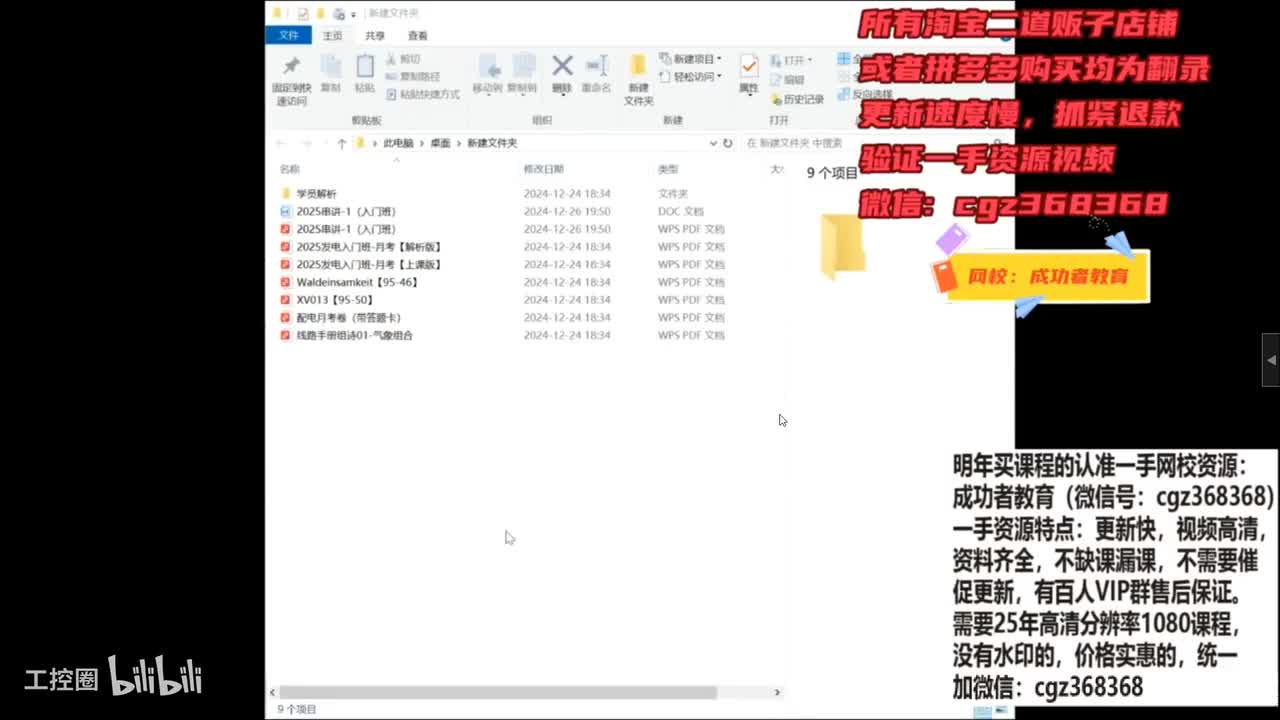This screenshot has width=1280, height=720.
Task: Open 属性 (properties) in ribbon
Action: point(748,74)
